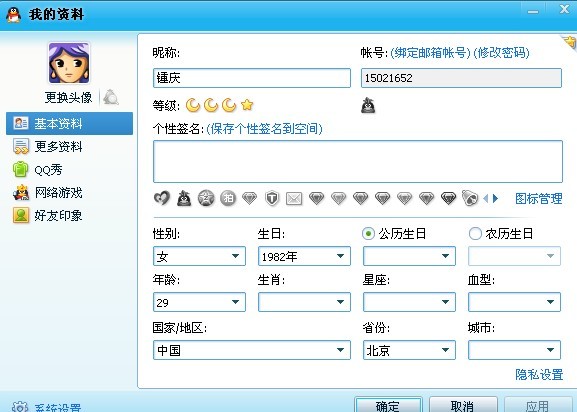Select the 公历生日 radio button

pyautogui.click(x=368, y=234)
